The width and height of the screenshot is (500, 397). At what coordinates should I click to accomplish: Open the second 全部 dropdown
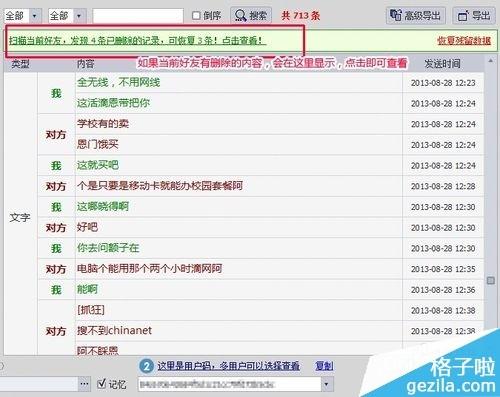click(67, 15)
